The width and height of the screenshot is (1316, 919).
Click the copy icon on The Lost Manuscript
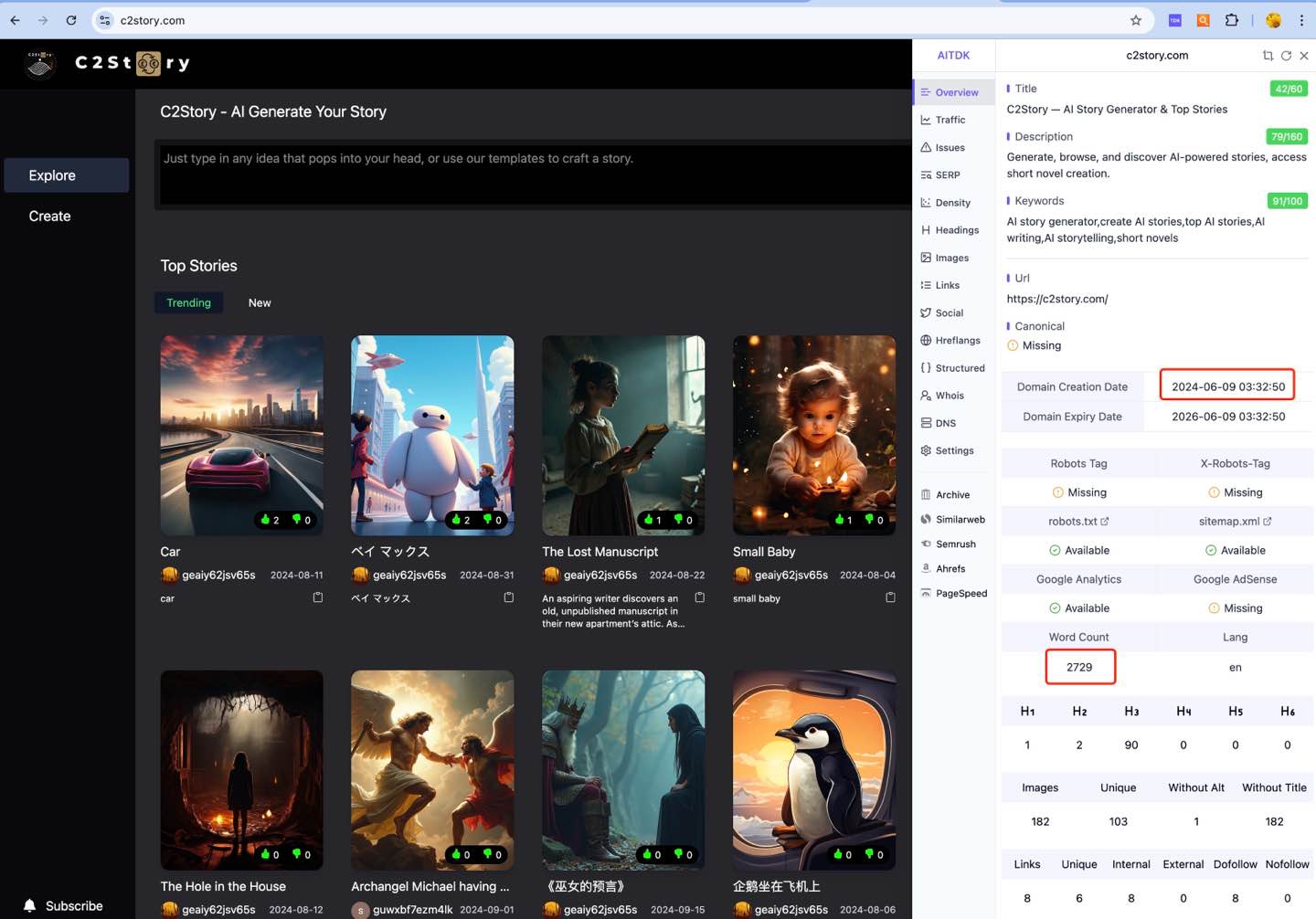pos(700,597)
